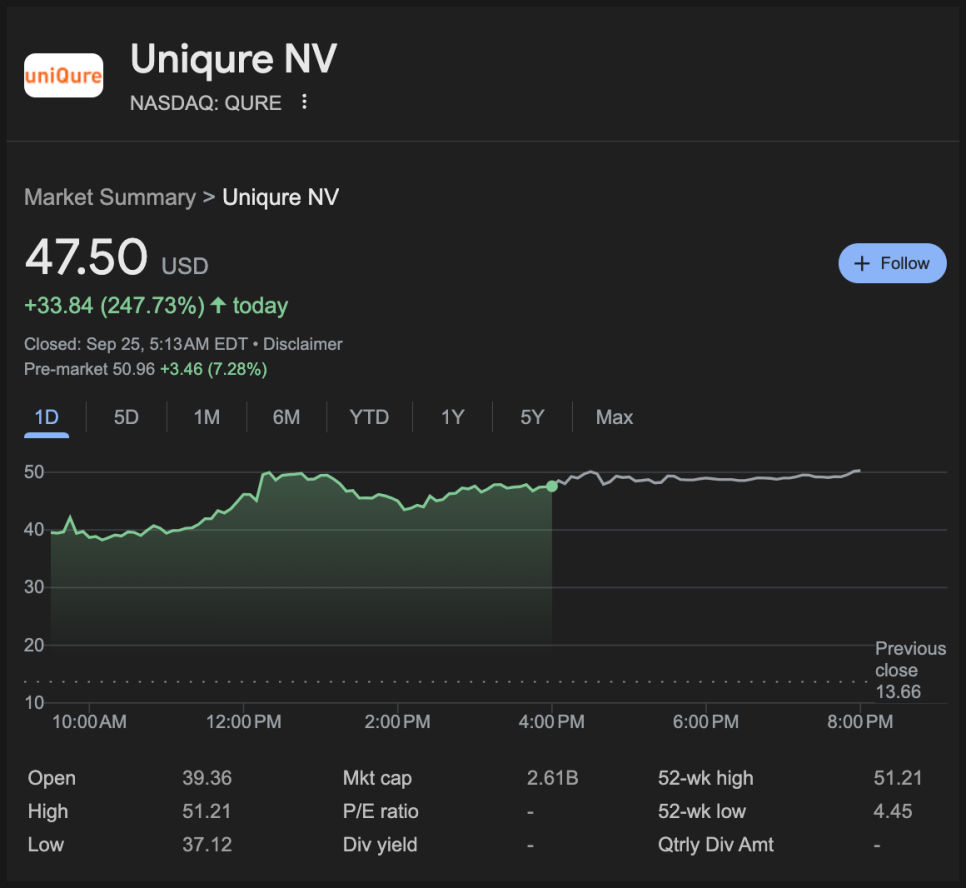This screenshot has width=966, height=888.
Task: Click the +33.84 (247.73%) daily change
Action: [114, 306]
